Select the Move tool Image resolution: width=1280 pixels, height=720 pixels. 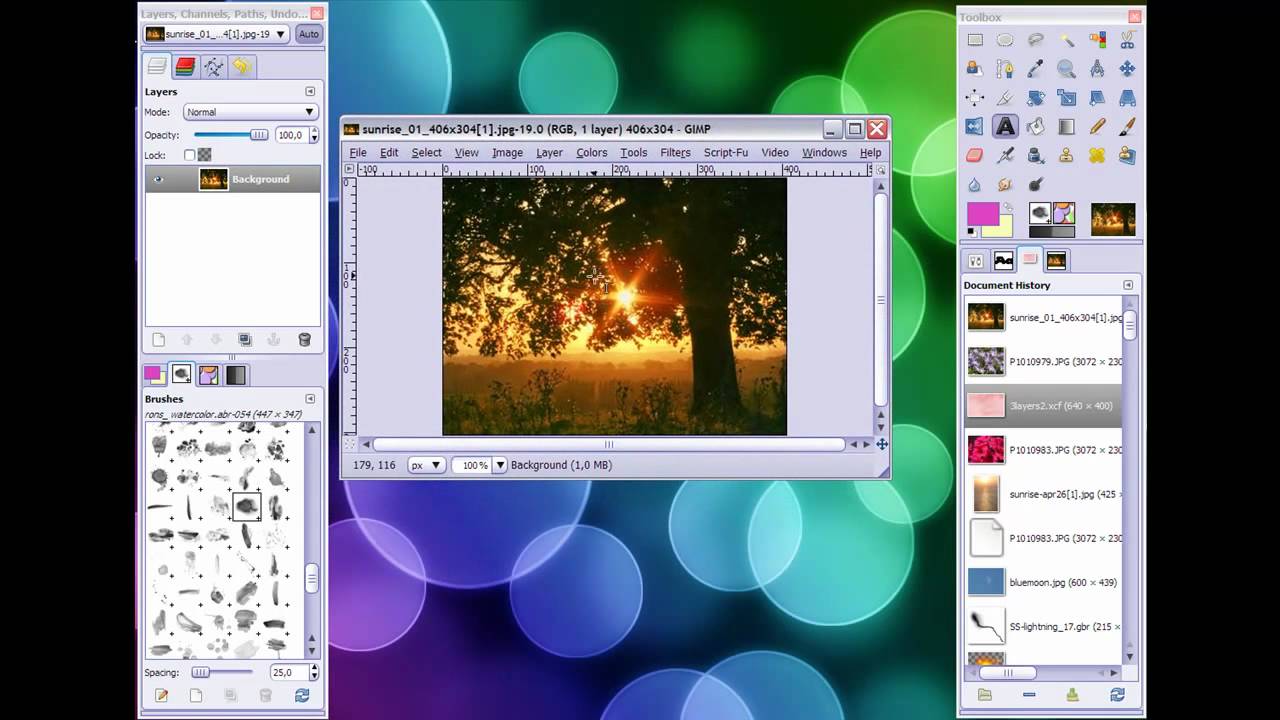tap(1127, 69)
